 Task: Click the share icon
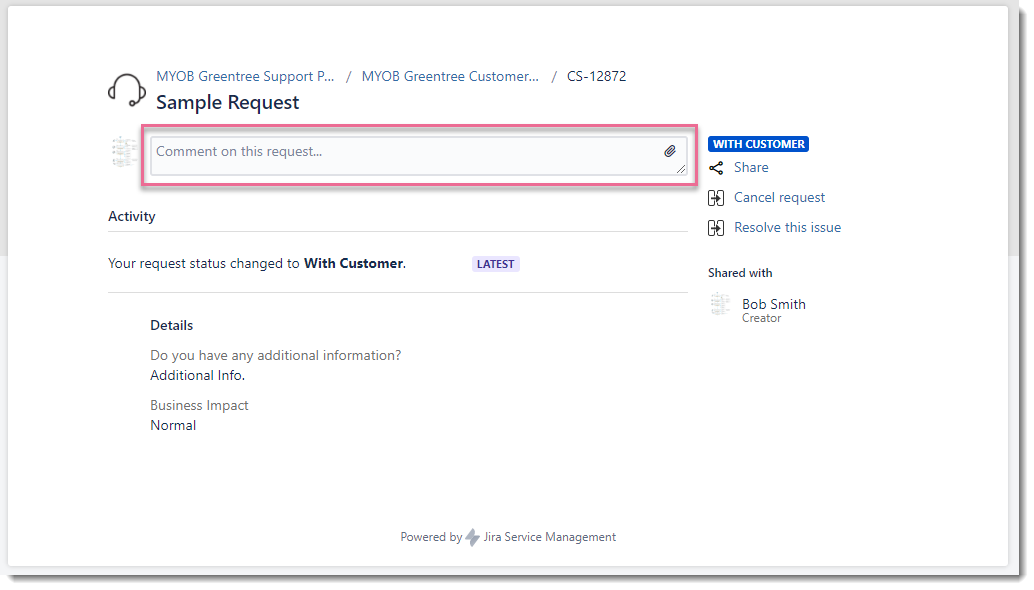716,168
